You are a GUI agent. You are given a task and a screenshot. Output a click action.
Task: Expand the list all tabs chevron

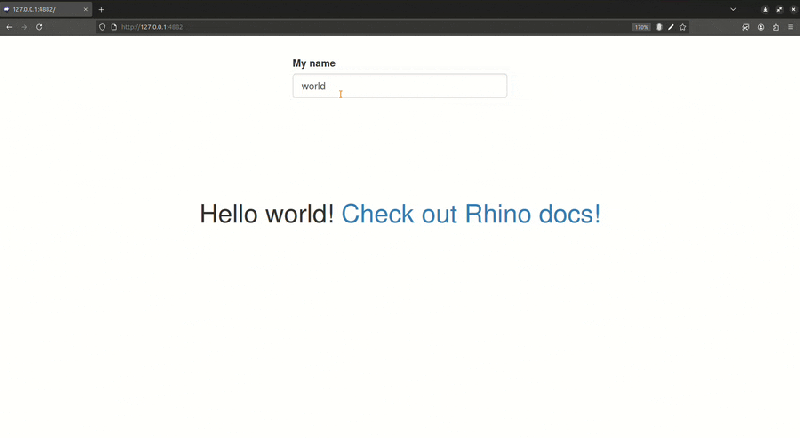[733, 9]
